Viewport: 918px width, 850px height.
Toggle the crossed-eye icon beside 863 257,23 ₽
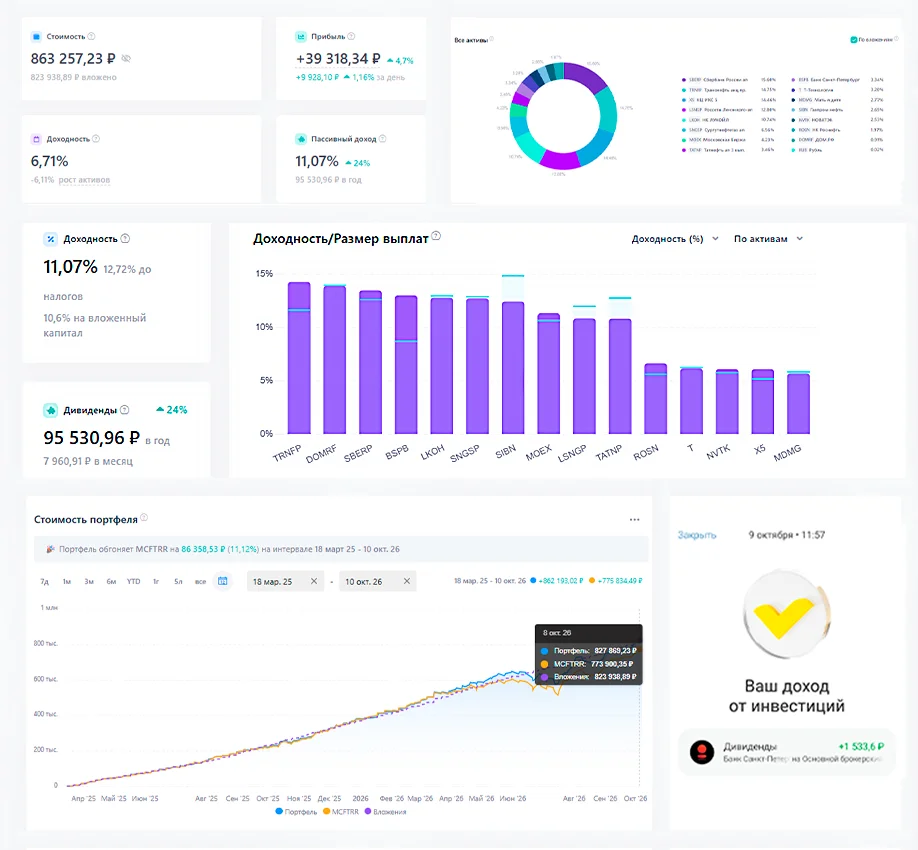[x=126, y=59]
